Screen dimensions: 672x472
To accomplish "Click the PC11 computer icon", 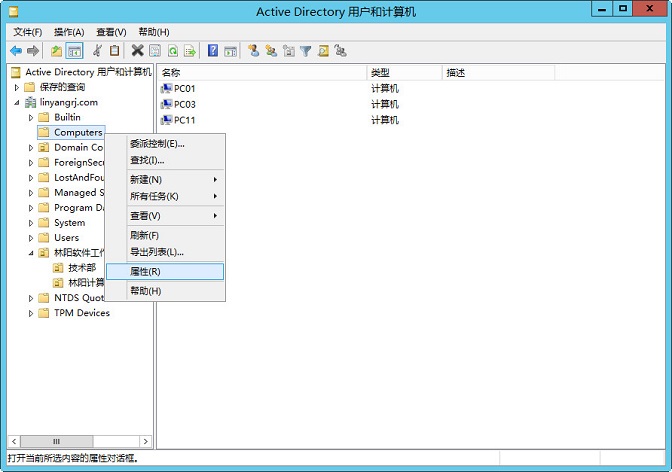I will 166,120.
